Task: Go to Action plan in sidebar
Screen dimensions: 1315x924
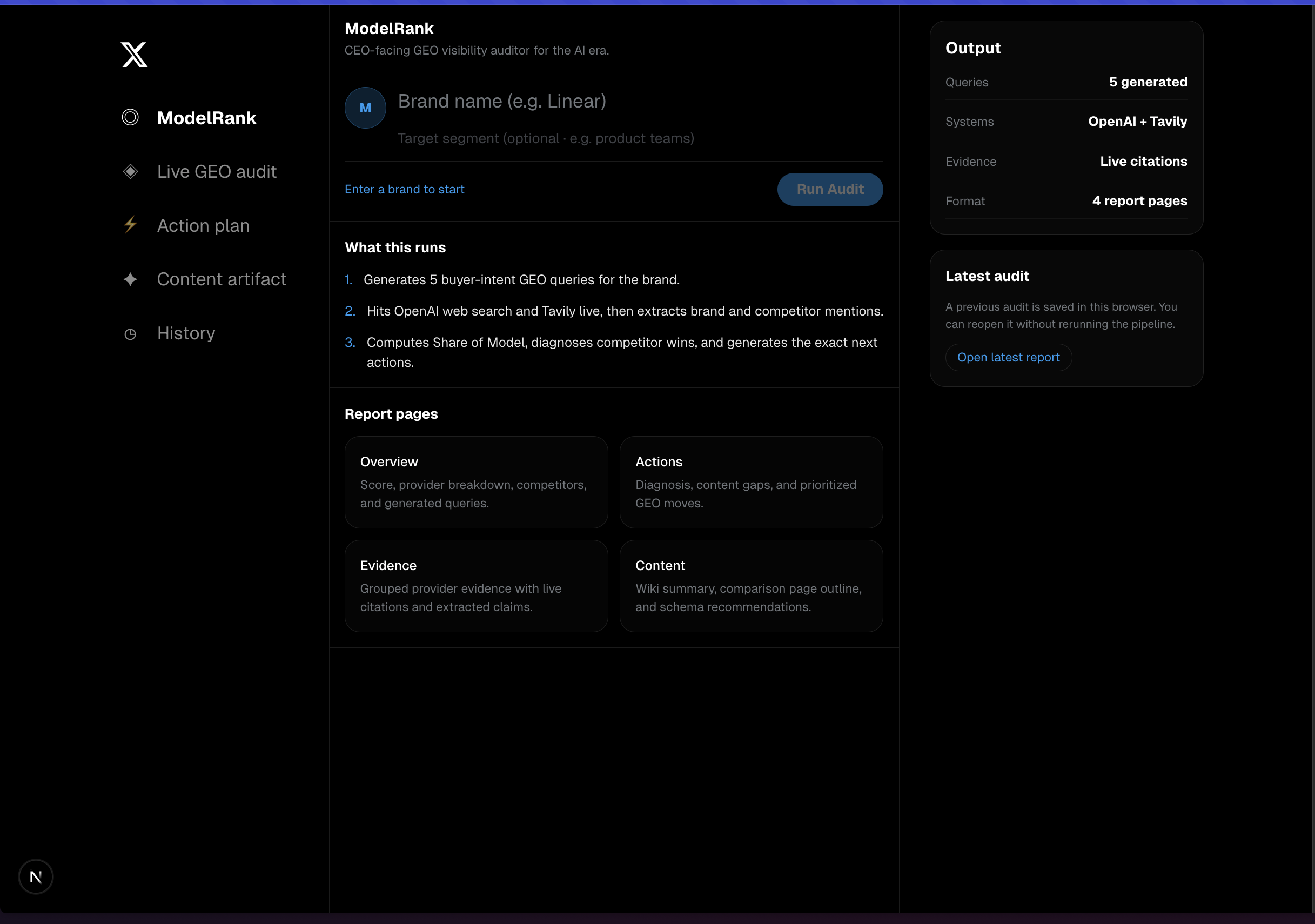Action: (203, 225)
